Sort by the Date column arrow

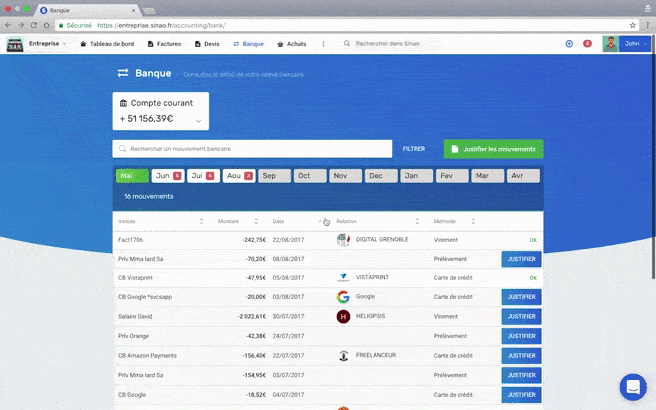click(x=320, y=221)
